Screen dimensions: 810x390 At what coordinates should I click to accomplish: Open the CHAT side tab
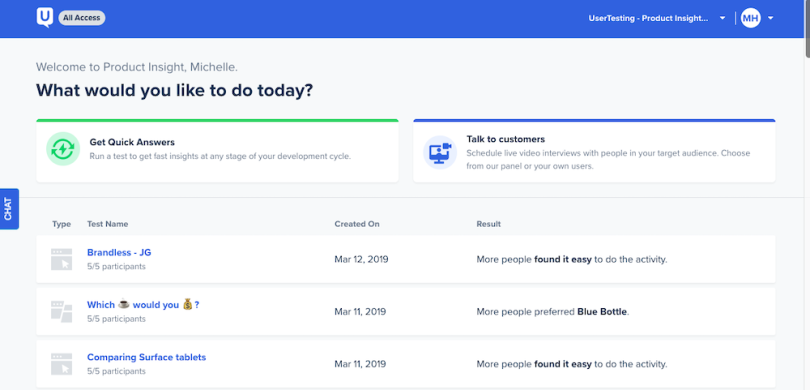(9, 209)
